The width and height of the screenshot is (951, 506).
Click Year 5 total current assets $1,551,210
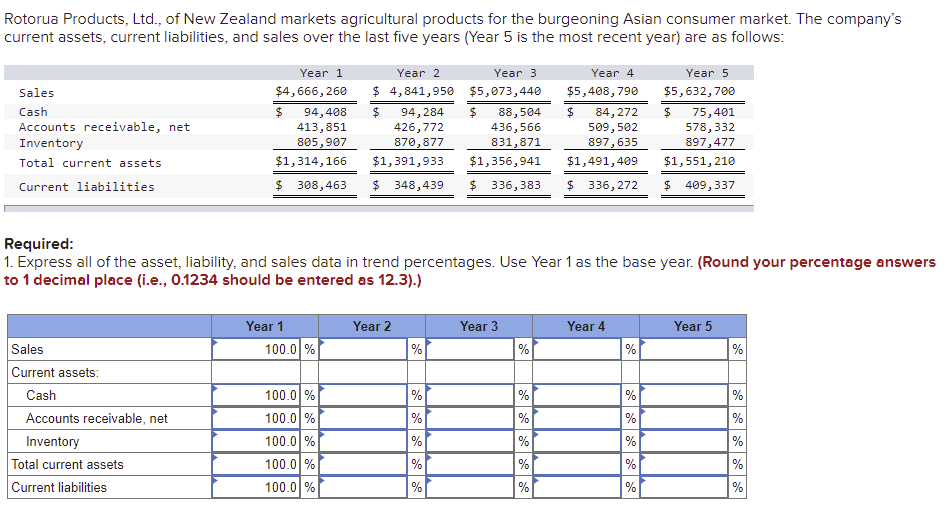pyautogui.click(x=699, y=161)
